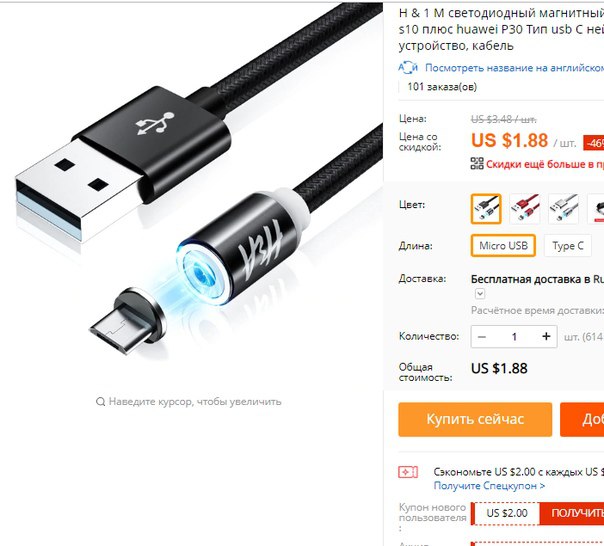Click the orange add-to-cart button
The height and width of the screenshot is (546, 604).
coord(582,419)
